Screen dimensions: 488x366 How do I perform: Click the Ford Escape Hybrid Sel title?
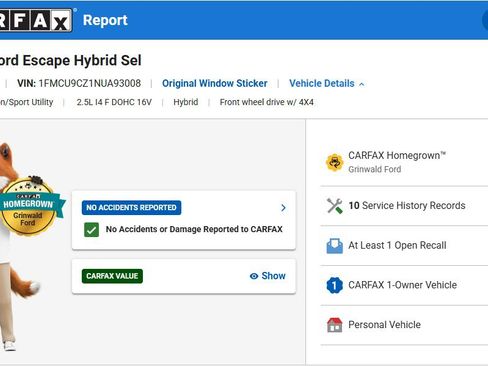71,61
